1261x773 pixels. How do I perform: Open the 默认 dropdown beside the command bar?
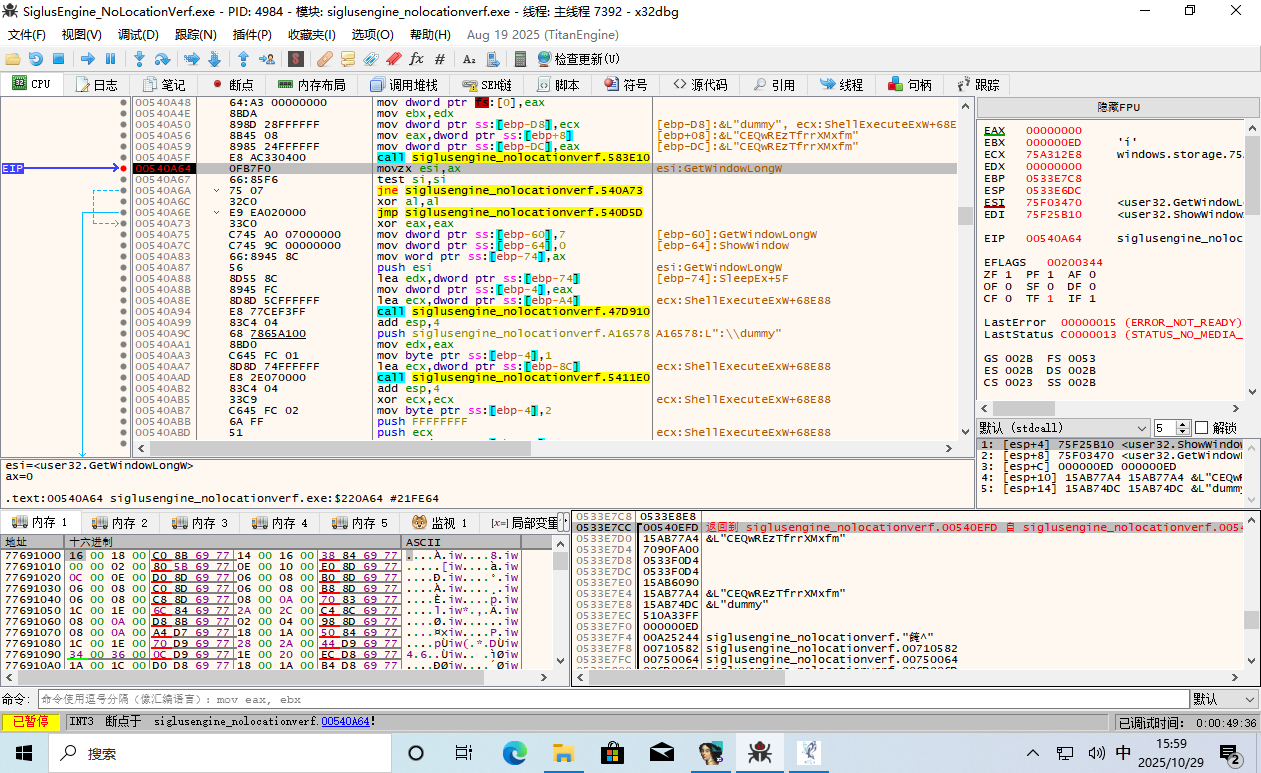coord(1224,699)
